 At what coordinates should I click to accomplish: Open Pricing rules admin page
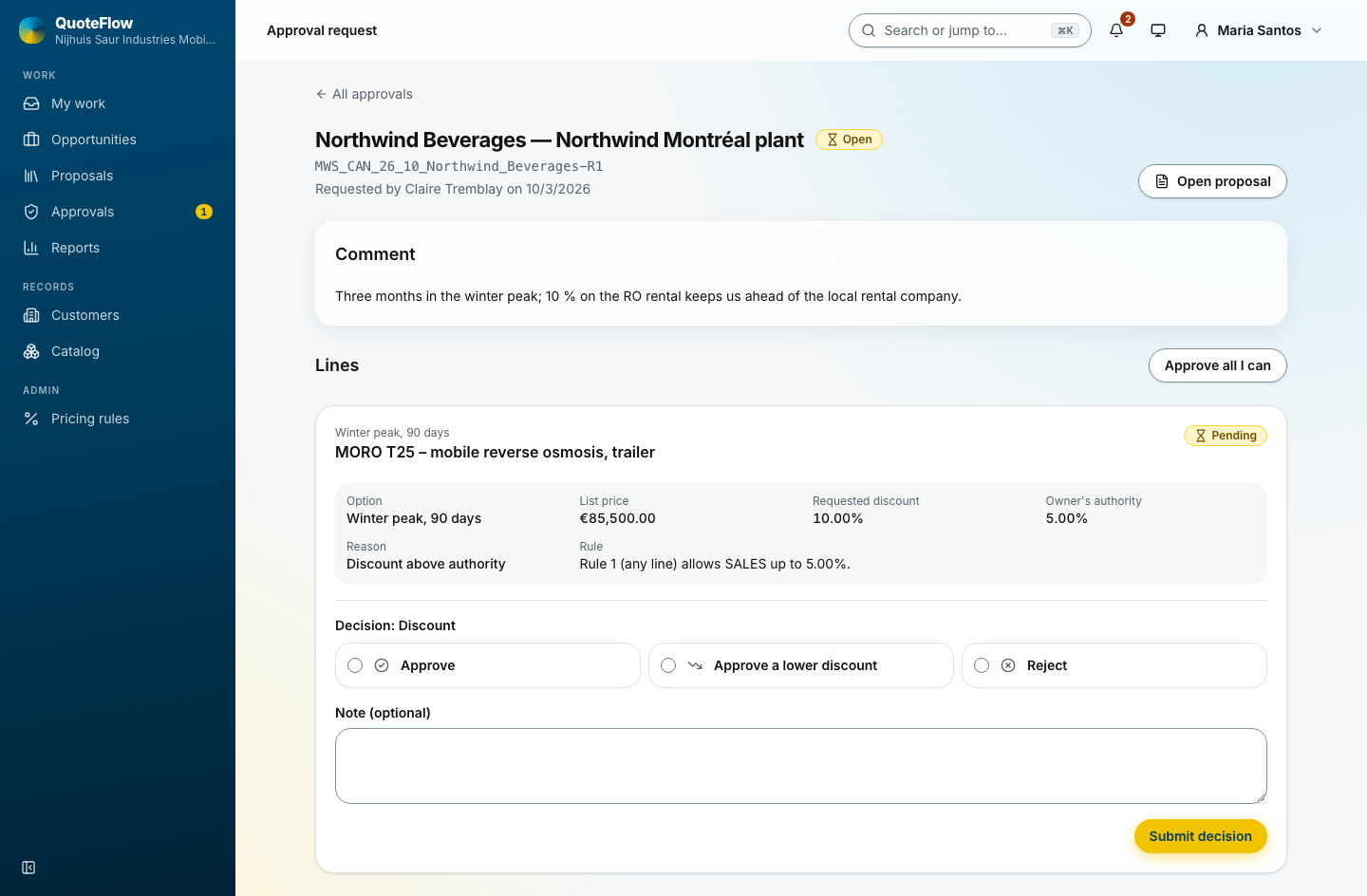pyautogui.click(x=118, y=419)
